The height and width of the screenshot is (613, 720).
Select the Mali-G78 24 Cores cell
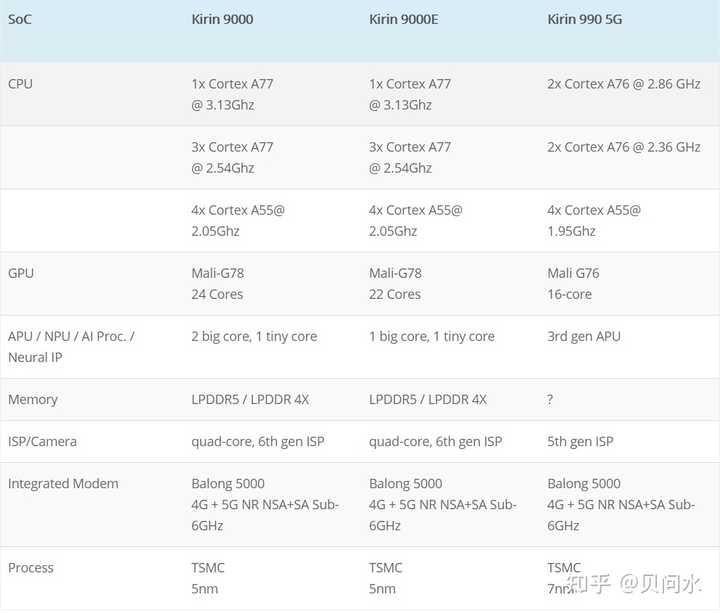(218, 284)
